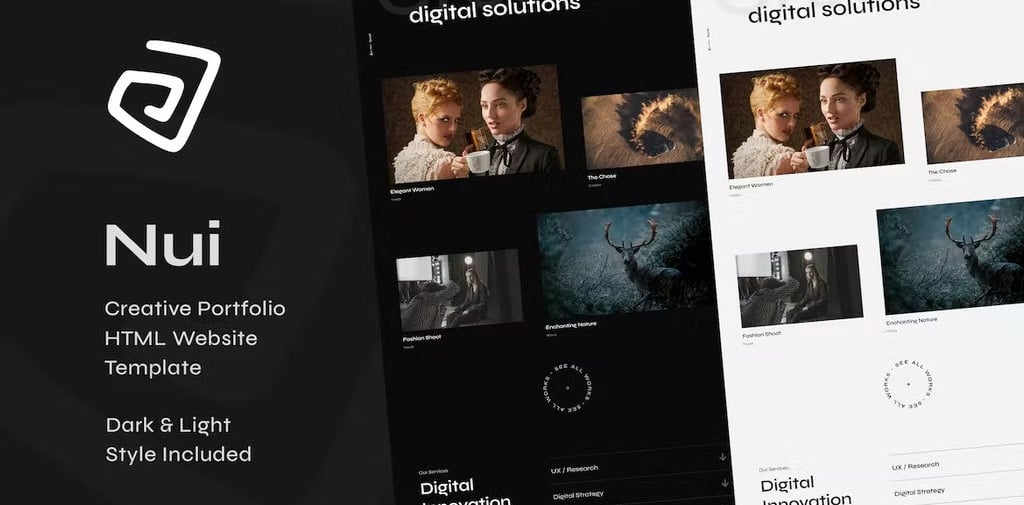The image size is (1024, 505).
Task: Select Elegant Women title in light mockup
Action: coord(751,186)
